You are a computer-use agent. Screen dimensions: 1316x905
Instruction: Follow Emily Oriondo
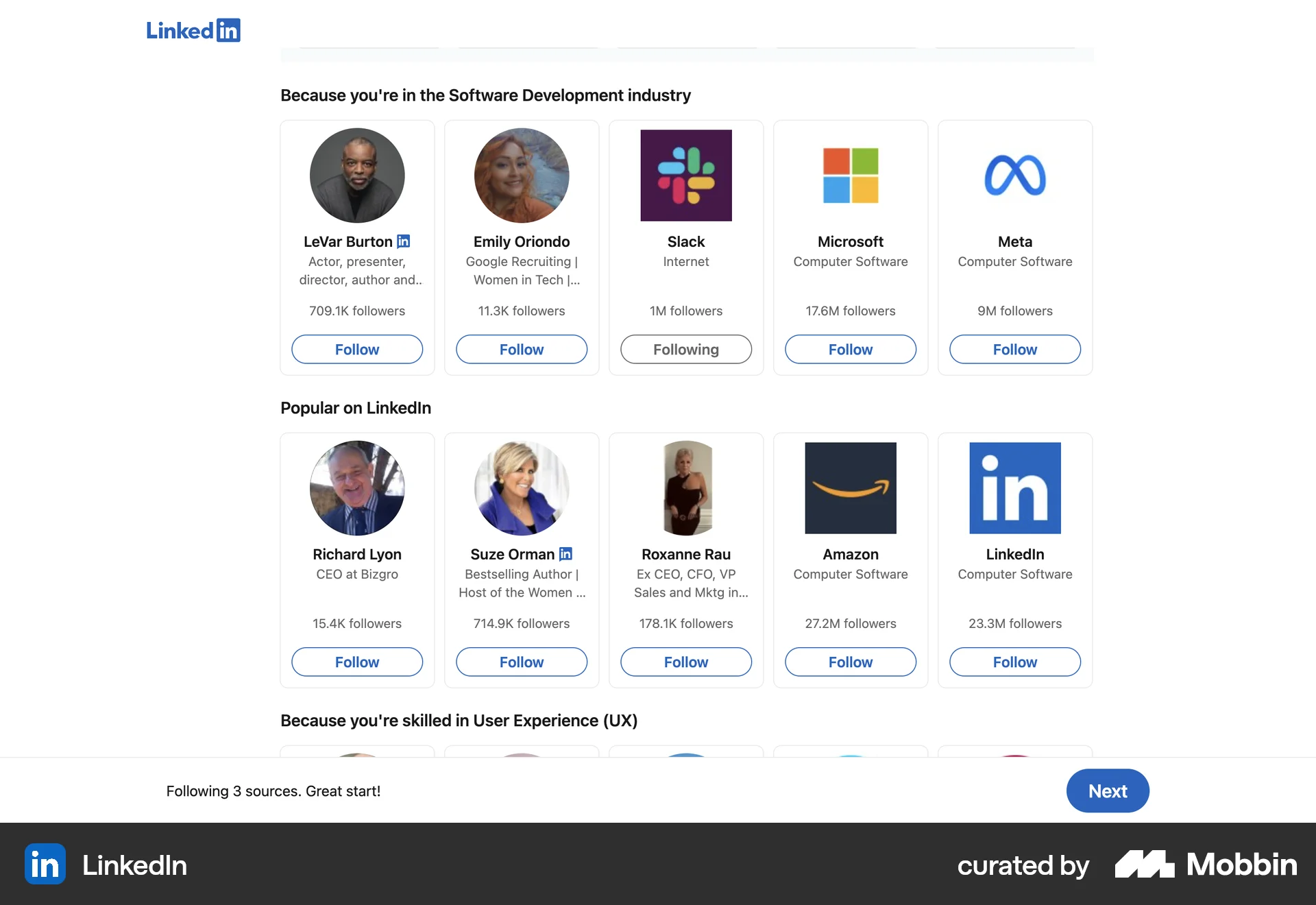click(521, 349)
